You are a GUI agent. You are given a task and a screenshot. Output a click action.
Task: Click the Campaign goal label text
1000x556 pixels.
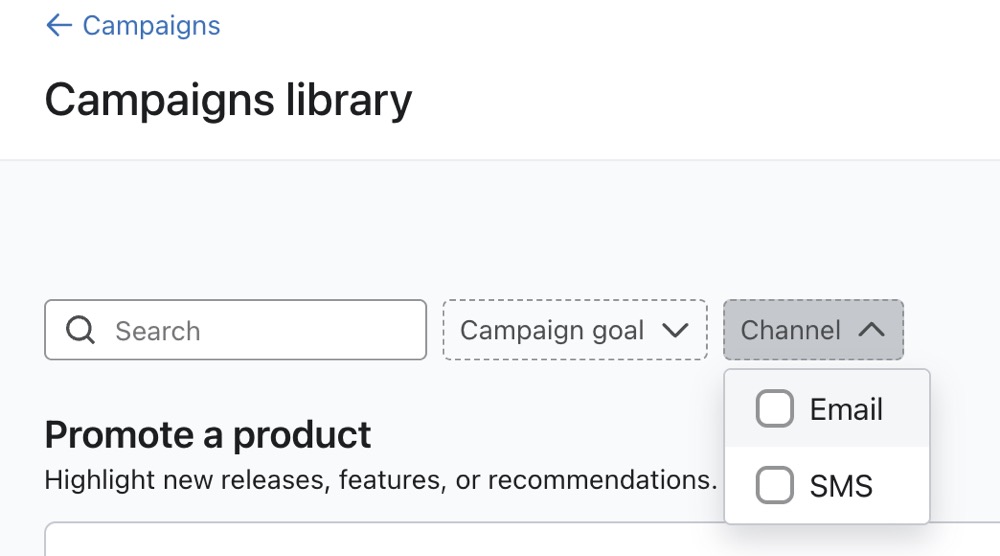(552, 330)
